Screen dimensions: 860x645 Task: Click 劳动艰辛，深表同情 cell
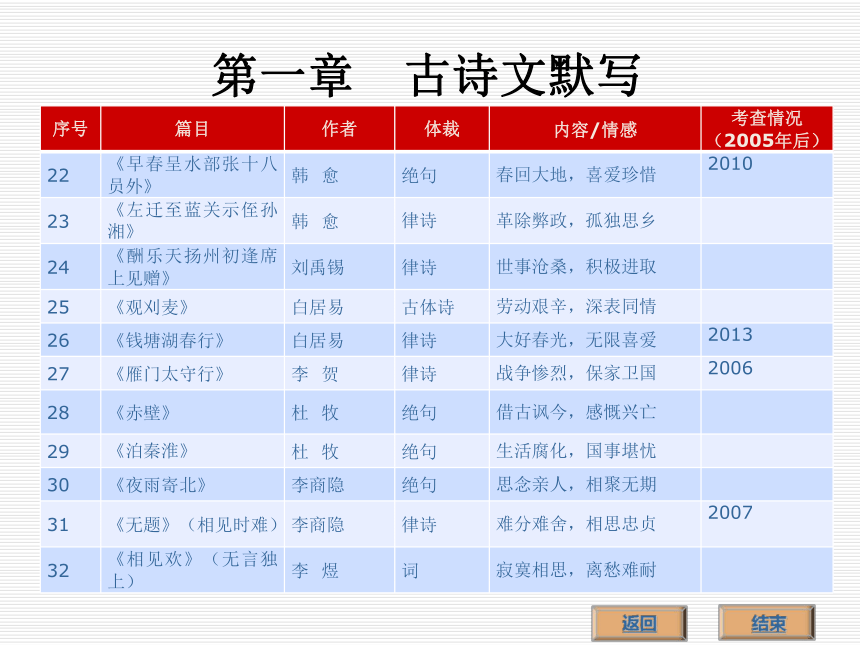click(595, 307)
